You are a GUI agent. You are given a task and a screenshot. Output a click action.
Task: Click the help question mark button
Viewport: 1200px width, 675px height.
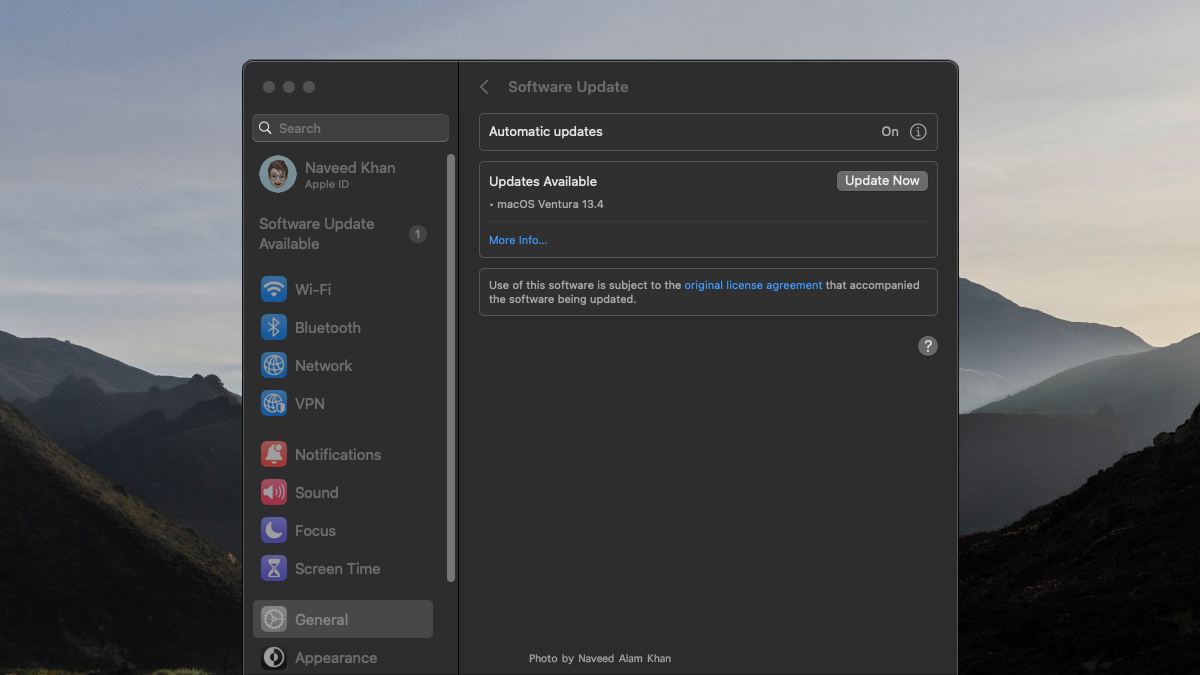(x=928, y=346)
